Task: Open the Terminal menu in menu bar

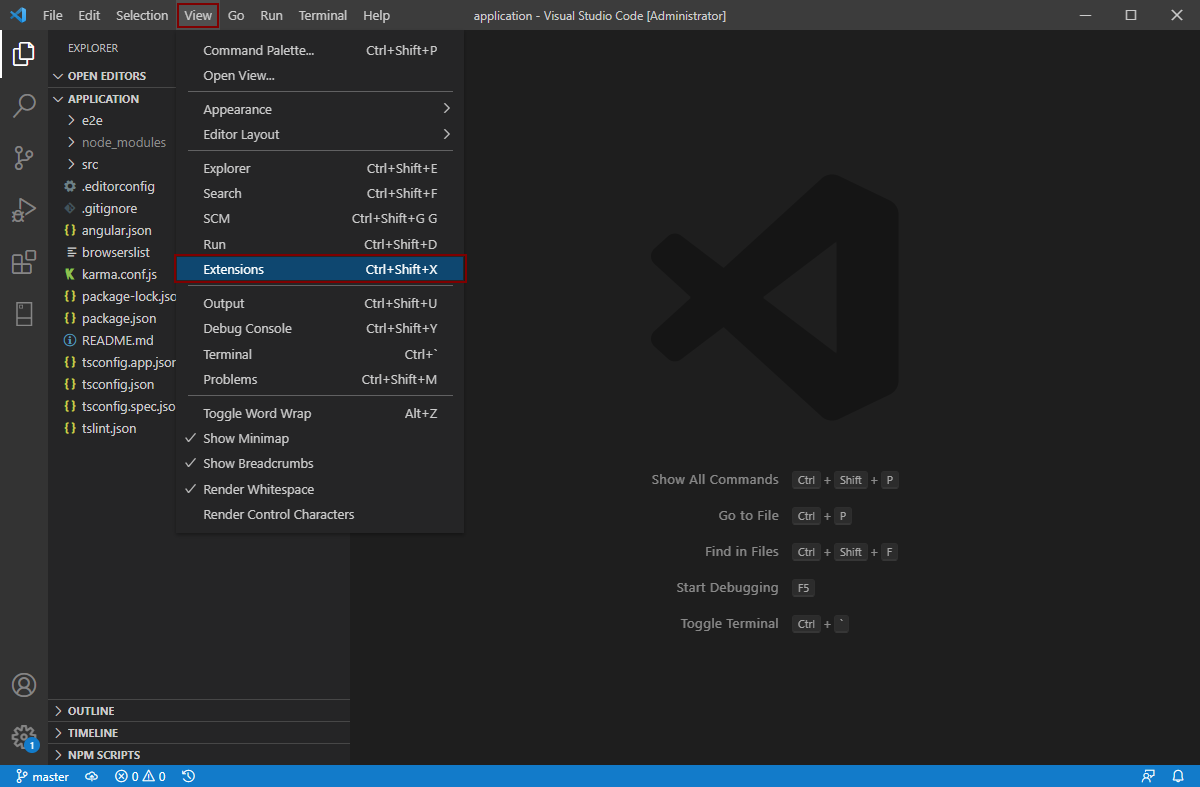Action: coord(323,15)
